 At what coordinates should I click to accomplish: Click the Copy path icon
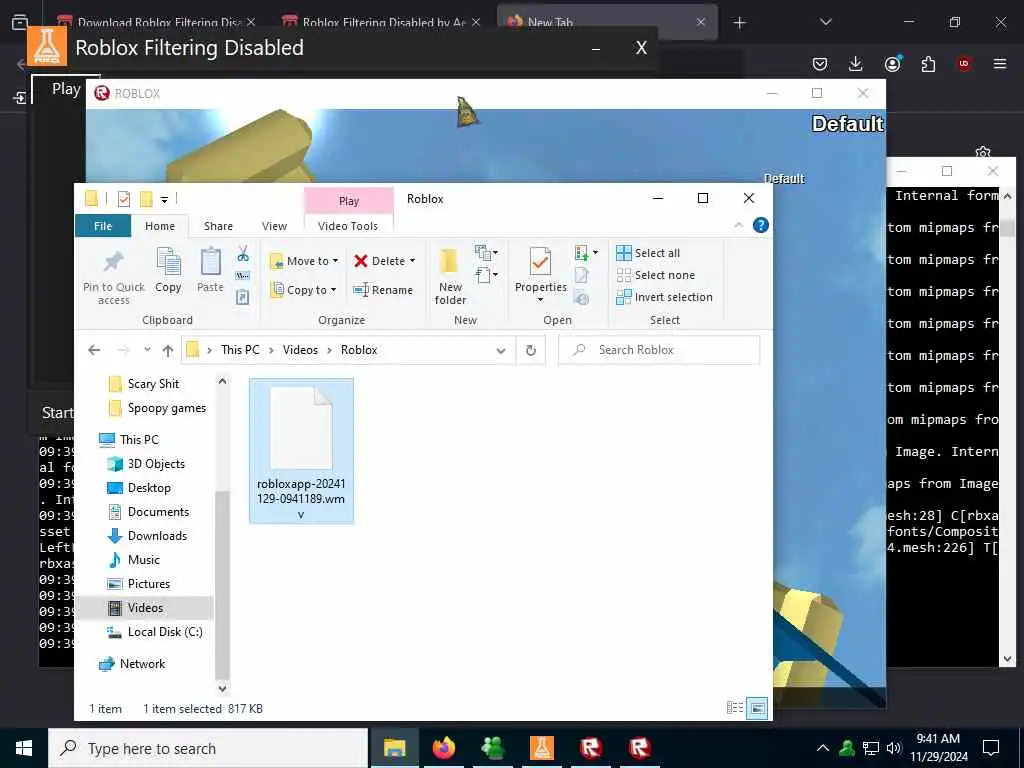(x=243, y=276)
